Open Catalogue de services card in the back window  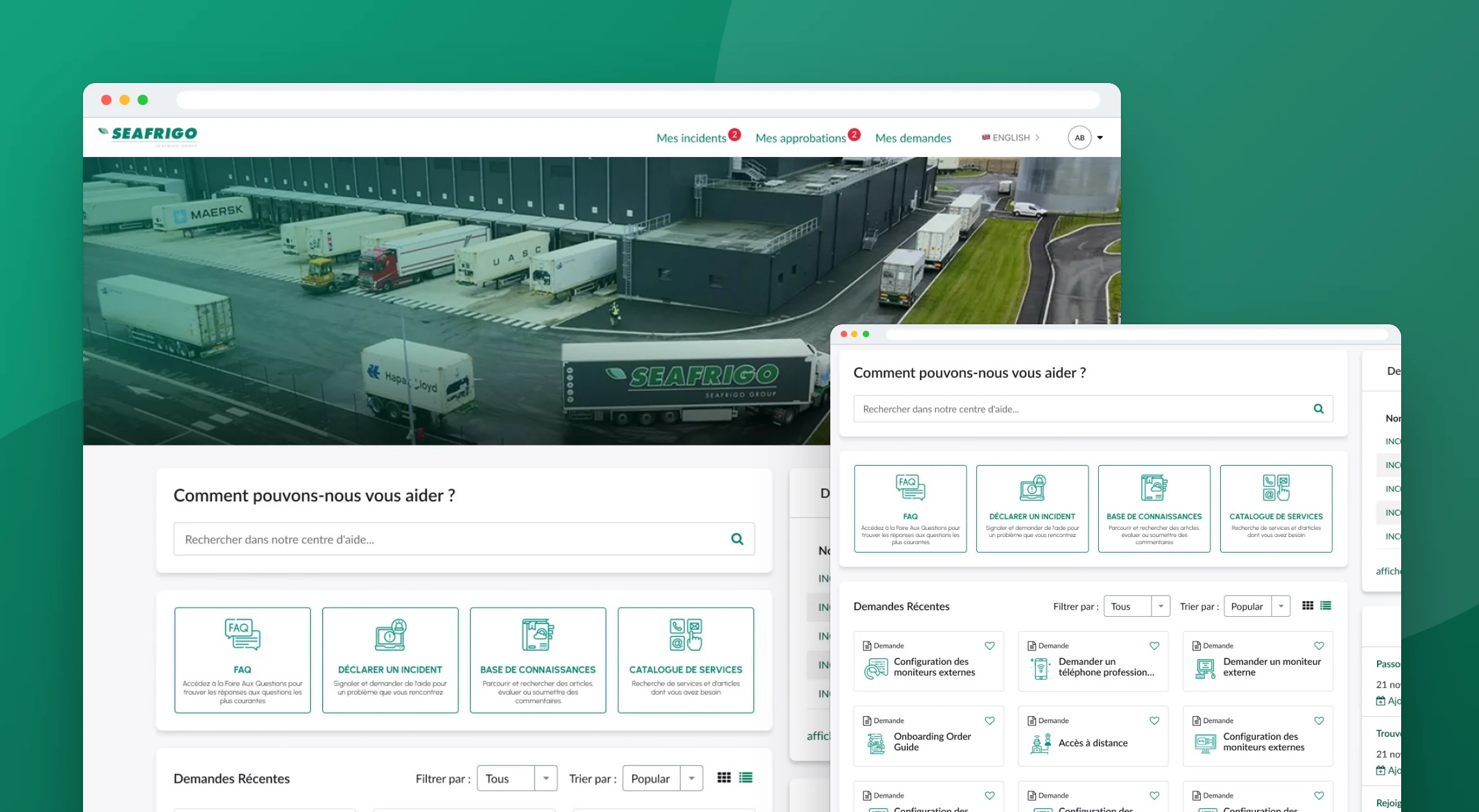686,660
